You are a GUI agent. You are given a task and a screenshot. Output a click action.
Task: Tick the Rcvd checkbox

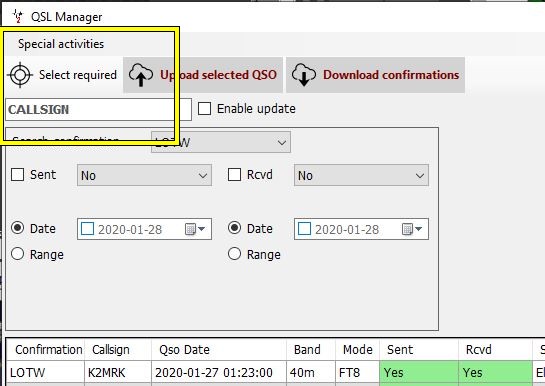click(x=234, y=175)
